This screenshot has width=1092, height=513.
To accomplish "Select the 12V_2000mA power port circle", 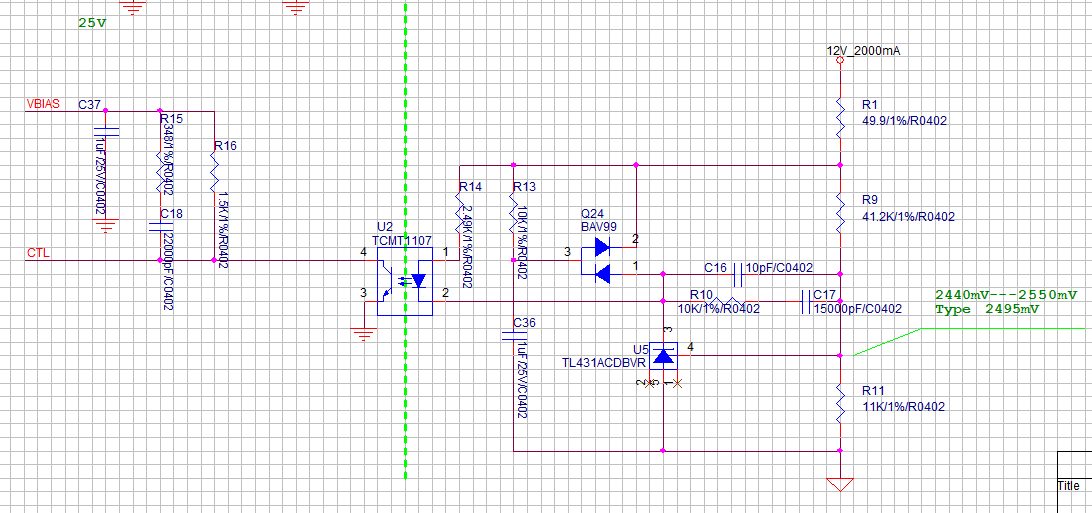I will [840, 61].
